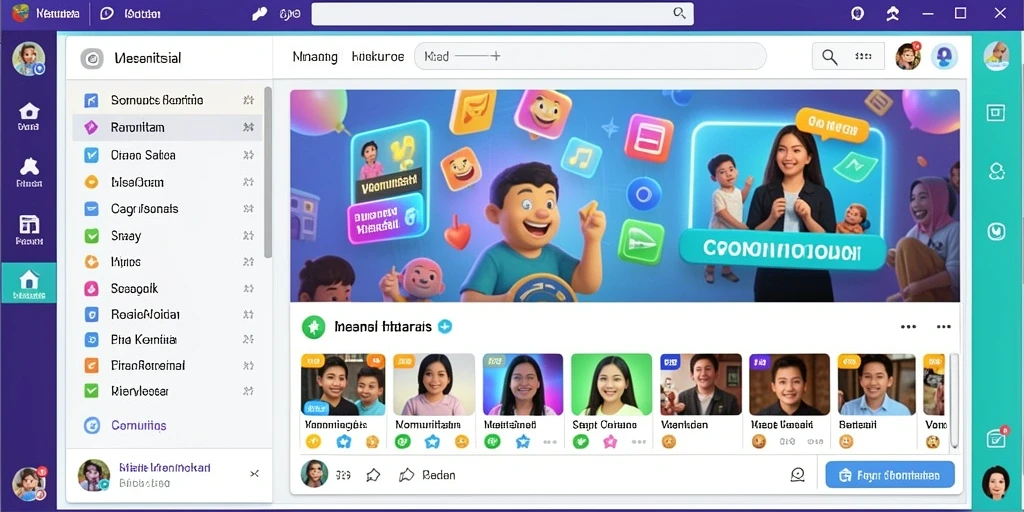
Task: Click the blue plus icon beside section title
Action: 445,327
